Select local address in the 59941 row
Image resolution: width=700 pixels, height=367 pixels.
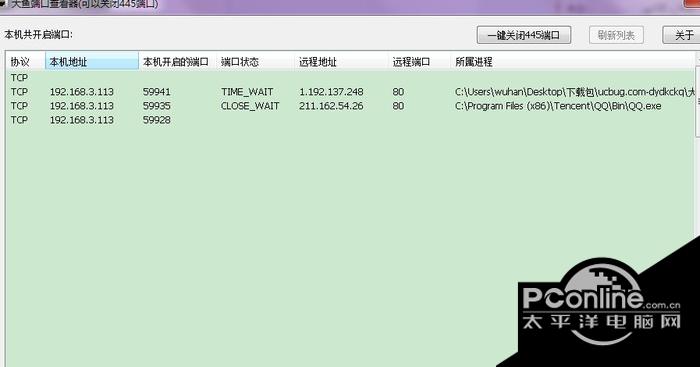[x=82, y=92]
